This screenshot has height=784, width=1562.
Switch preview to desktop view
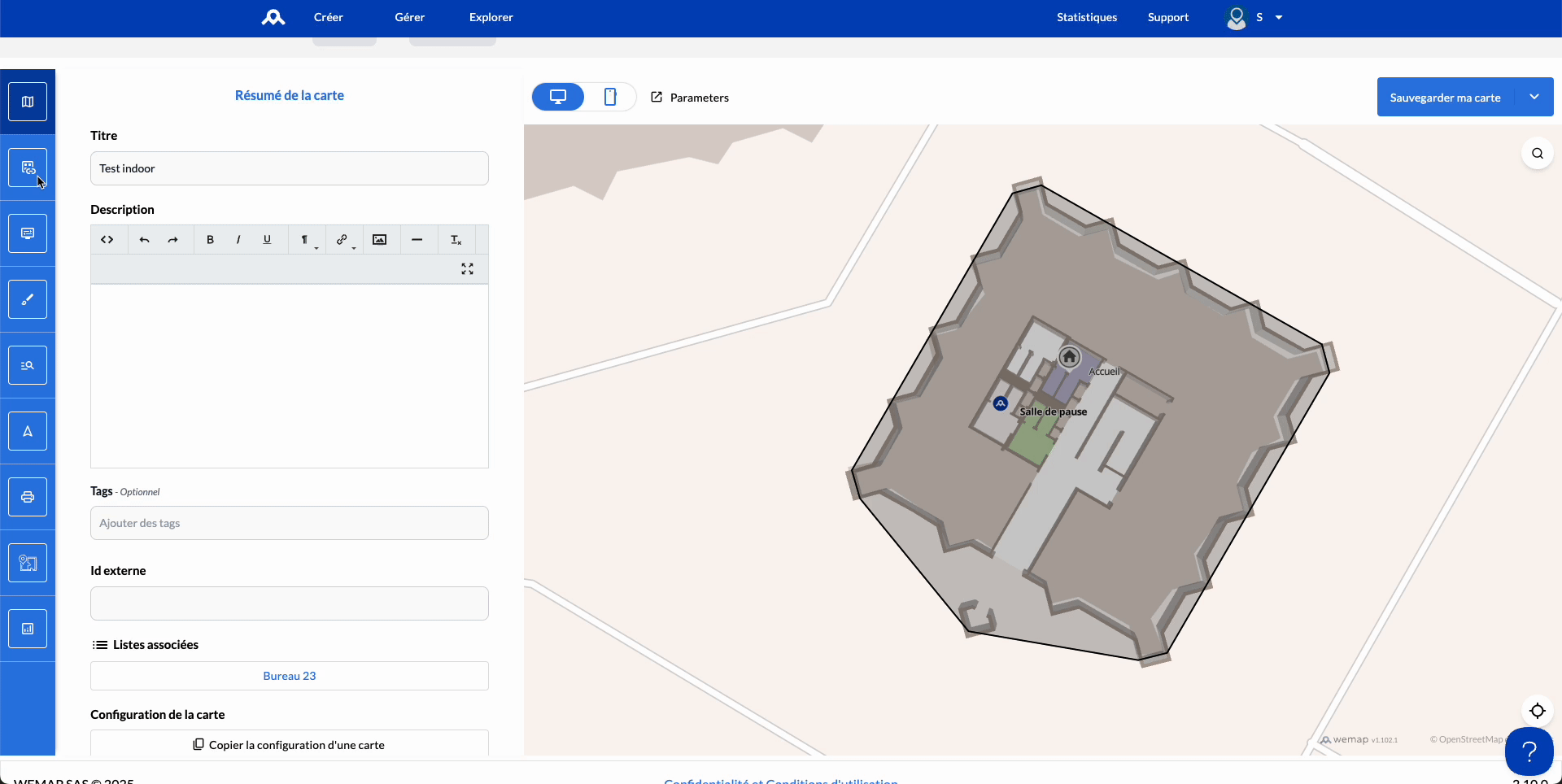tap(558, 97)
